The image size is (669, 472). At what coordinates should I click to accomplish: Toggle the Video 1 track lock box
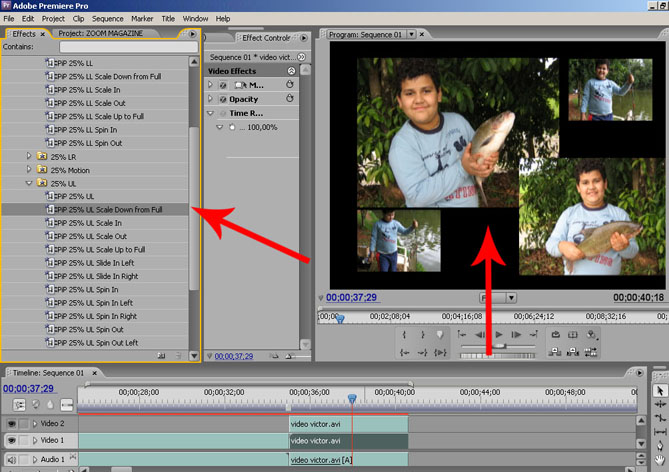point(25,440)
